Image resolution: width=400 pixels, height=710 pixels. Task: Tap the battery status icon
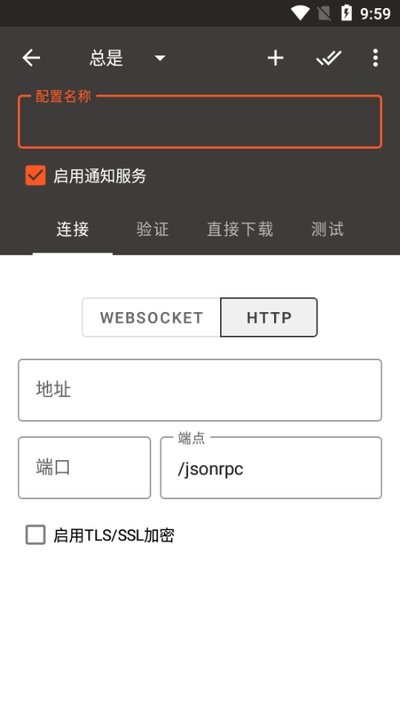347,13
